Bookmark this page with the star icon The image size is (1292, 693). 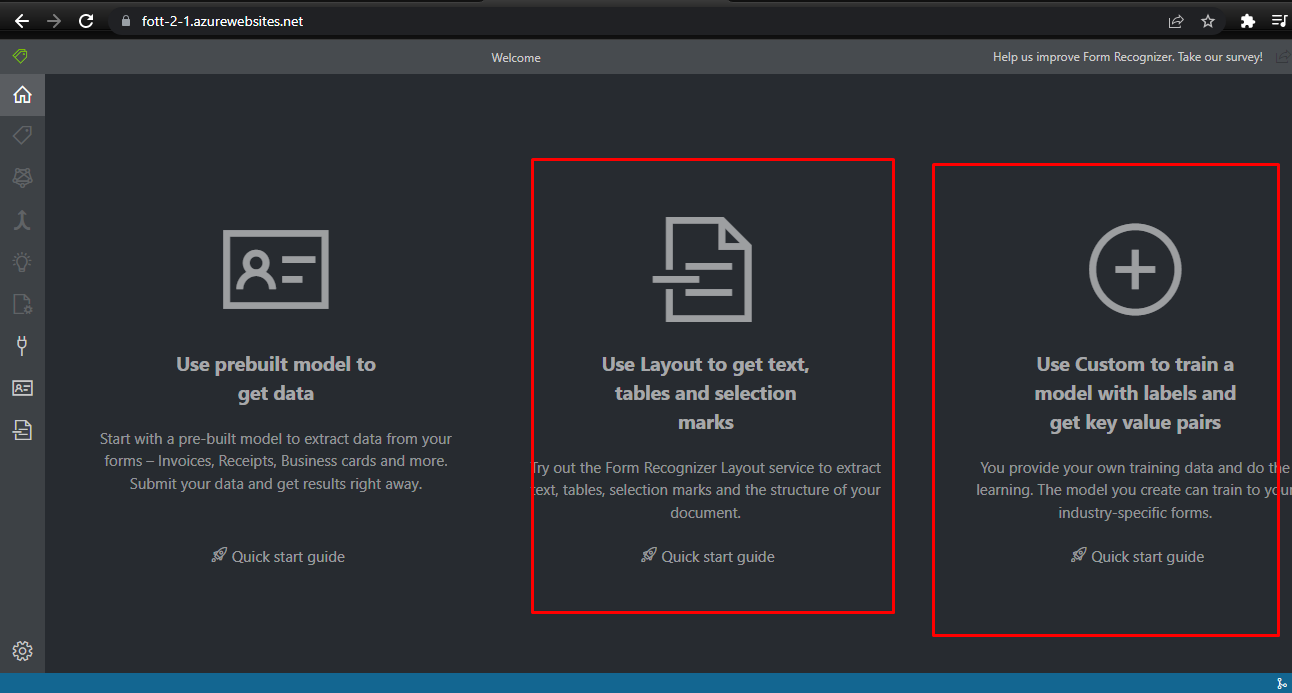click(1208, 20)
